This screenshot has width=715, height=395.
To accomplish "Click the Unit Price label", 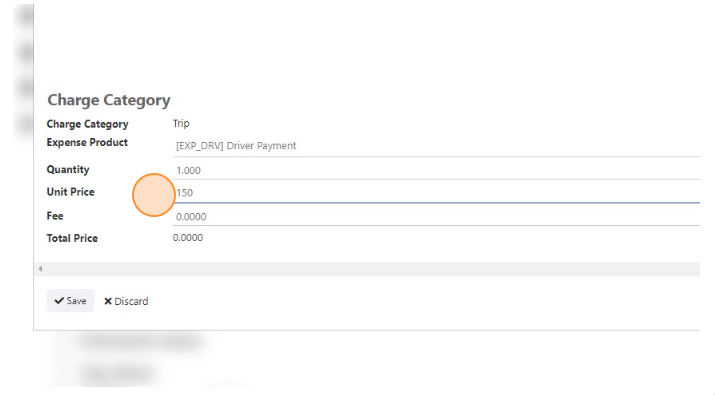I will pyautogui.click(x=71, y=192).
